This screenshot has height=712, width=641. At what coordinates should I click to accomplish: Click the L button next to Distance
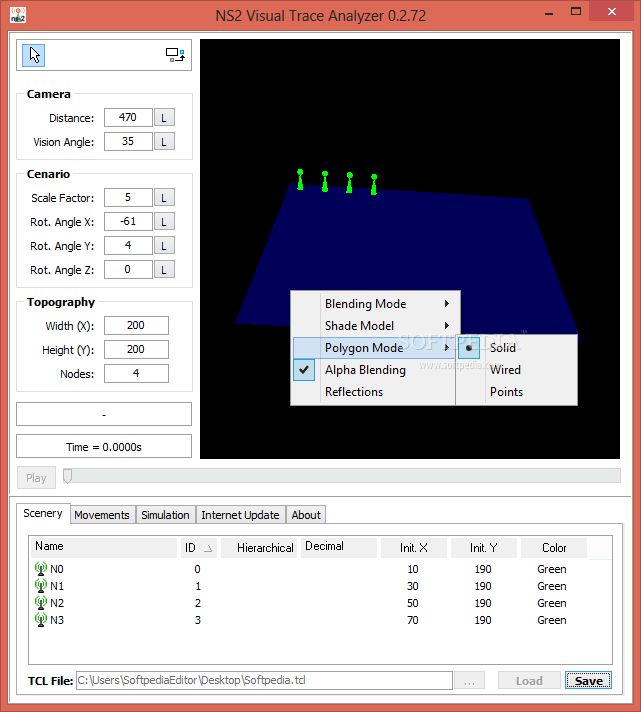pos(164,118)
